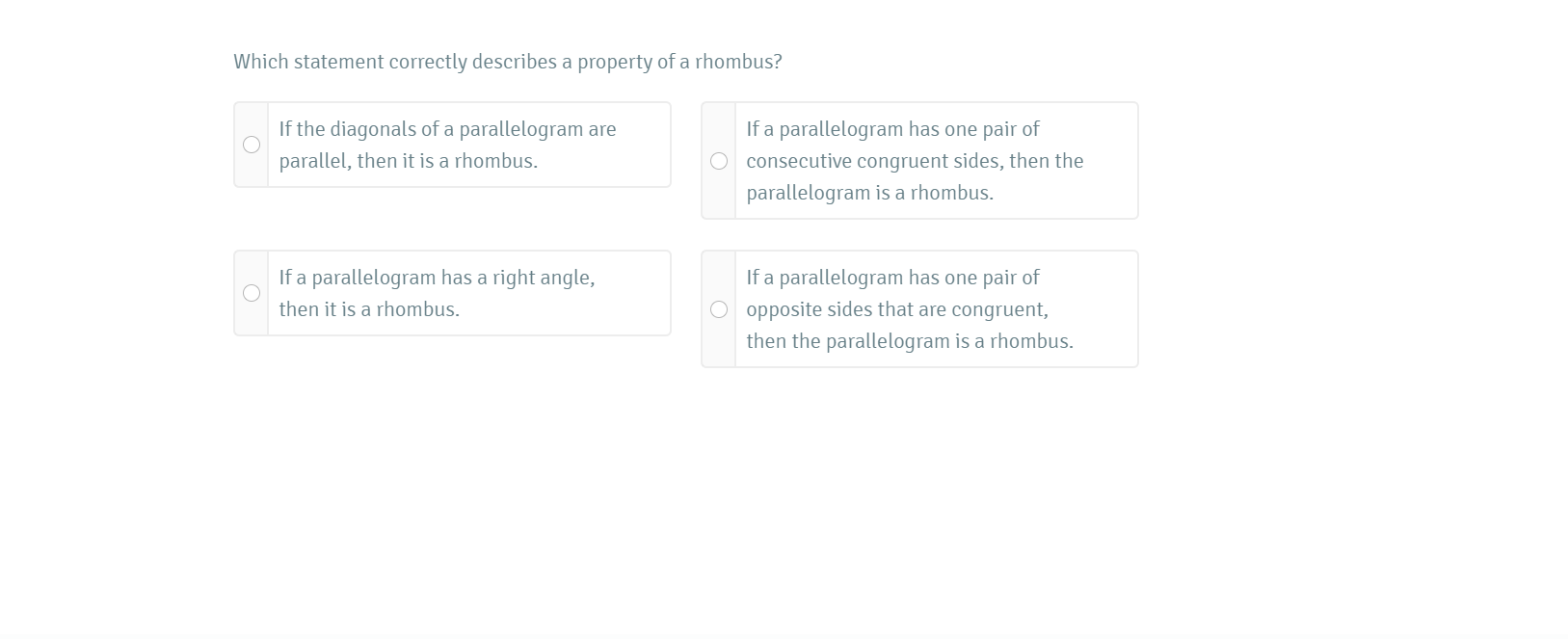The width and height of the screenshot is (1568, 639).
Task: Mark the opposite sides congruent radio button
Action: 719,309
